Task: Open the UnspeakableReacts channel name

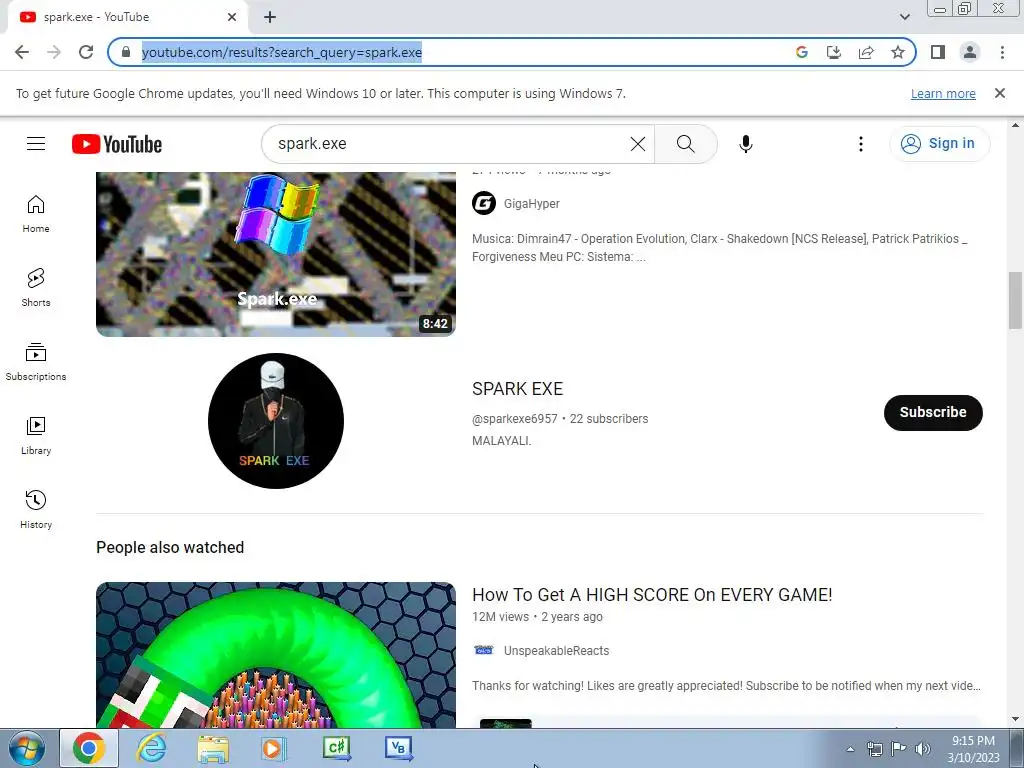Action: tap(556, 650)
